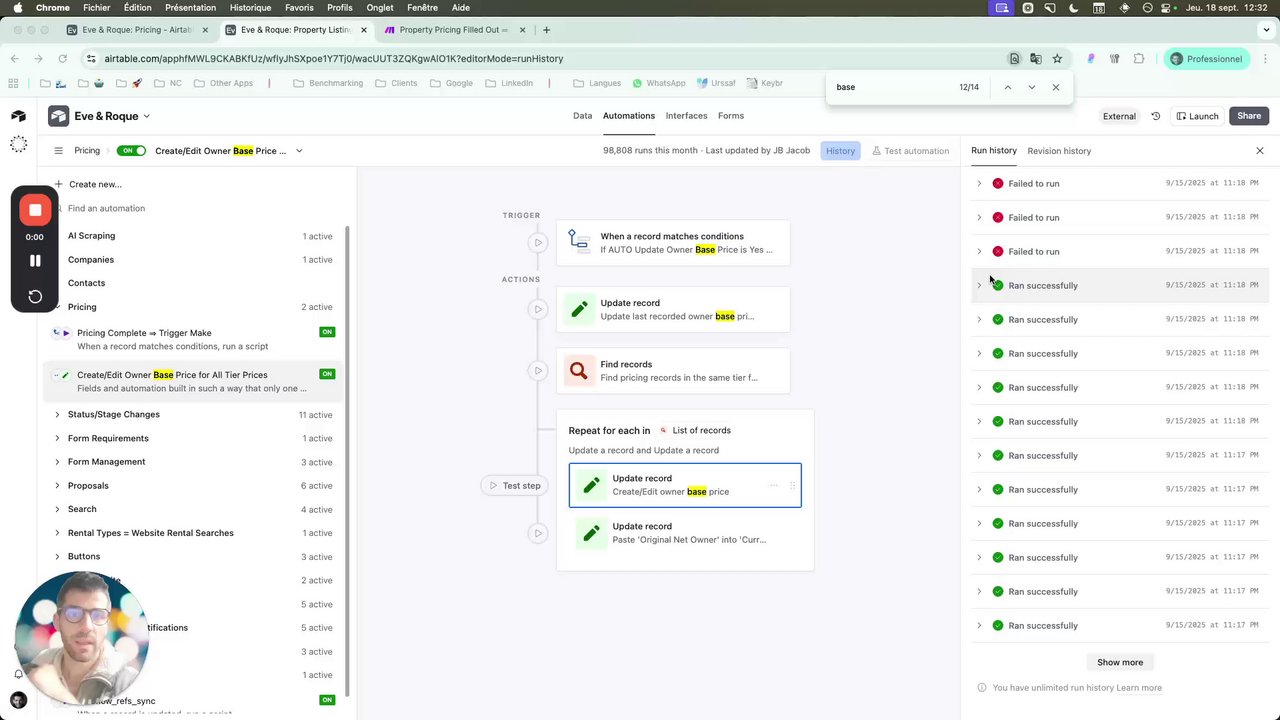Image resolution: width=1280 pixels, height=720 pixels.
Task: Toggle ON badge for Pricing Complete automation
Action: 327,332
